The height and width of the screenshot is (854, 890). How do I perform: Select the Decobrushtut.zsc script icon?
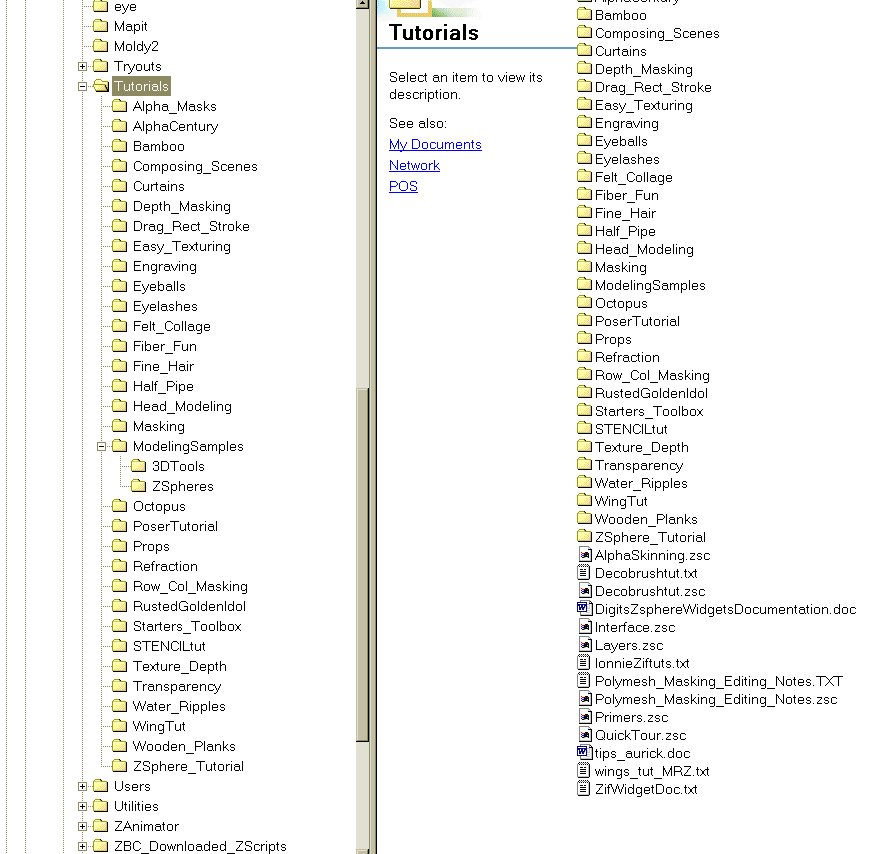[585, 591]
